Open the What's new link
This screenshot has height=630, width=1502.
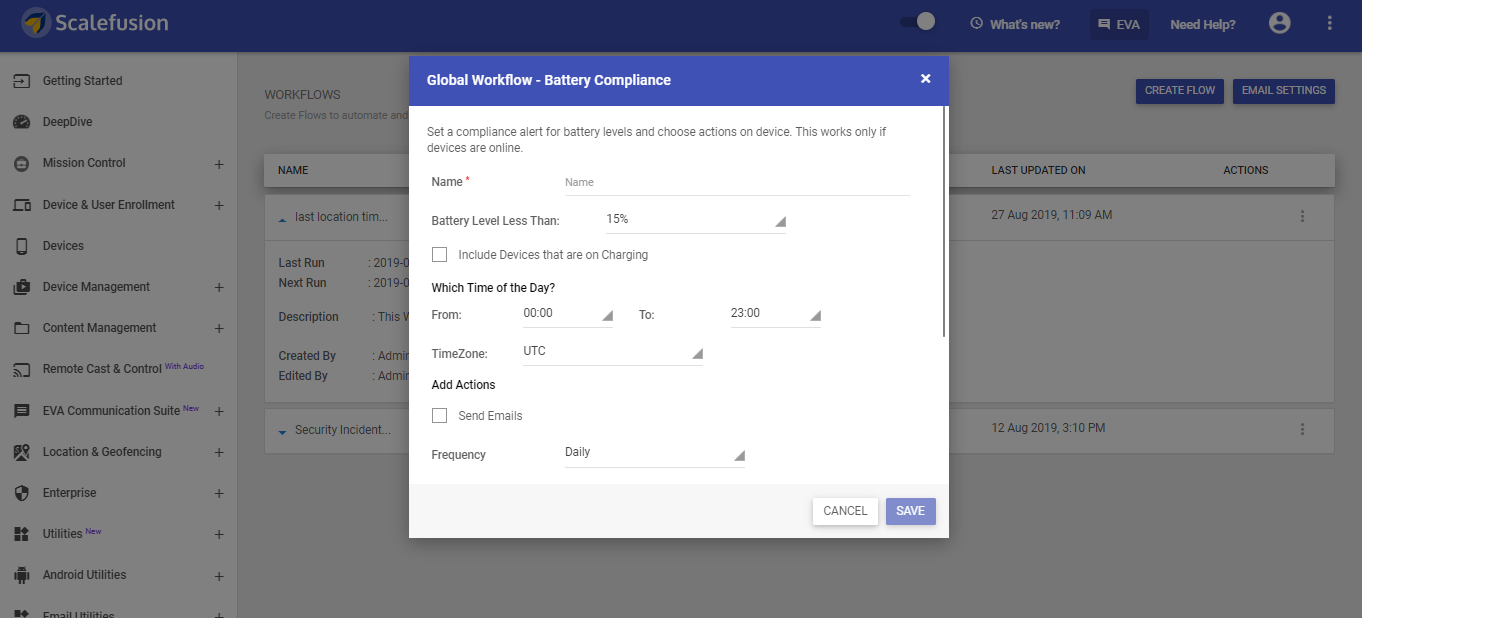coord(1015,24)
